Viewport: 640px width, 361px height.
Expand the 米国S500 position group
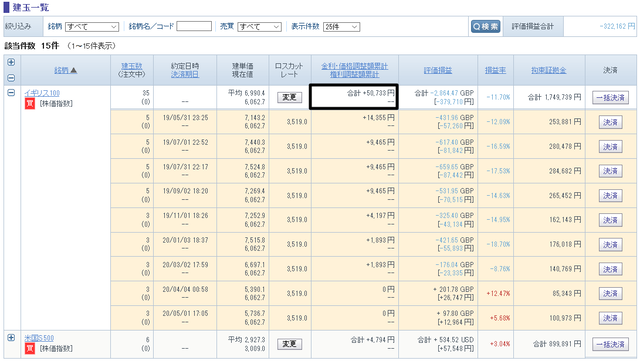11,338
